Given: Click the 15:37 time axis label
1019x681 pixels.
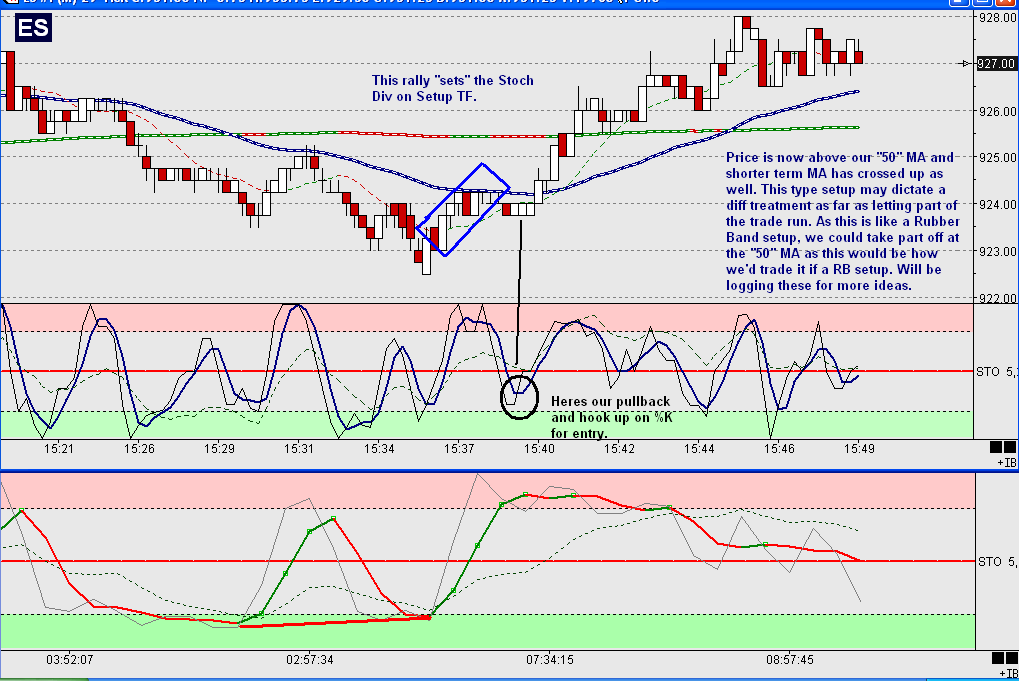Looking at the screenshot, I should click(459, 448).
